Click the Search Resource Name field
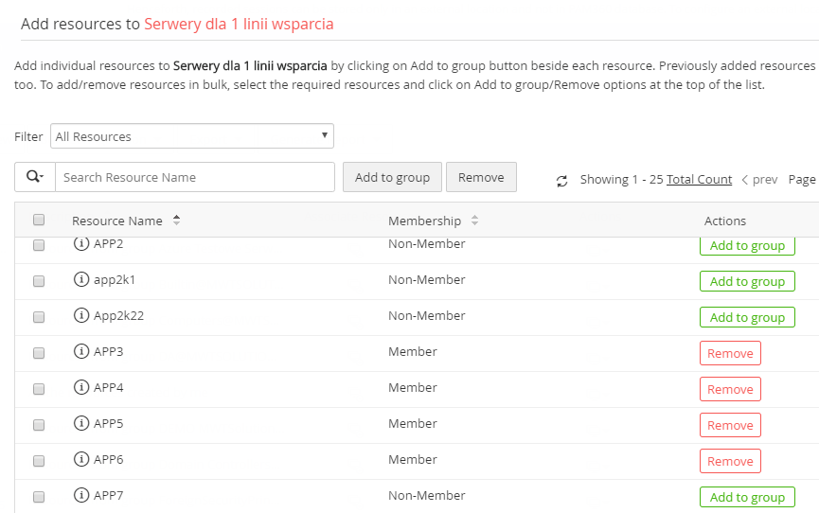Screen dimensions: 819x513 pos(195,177)
